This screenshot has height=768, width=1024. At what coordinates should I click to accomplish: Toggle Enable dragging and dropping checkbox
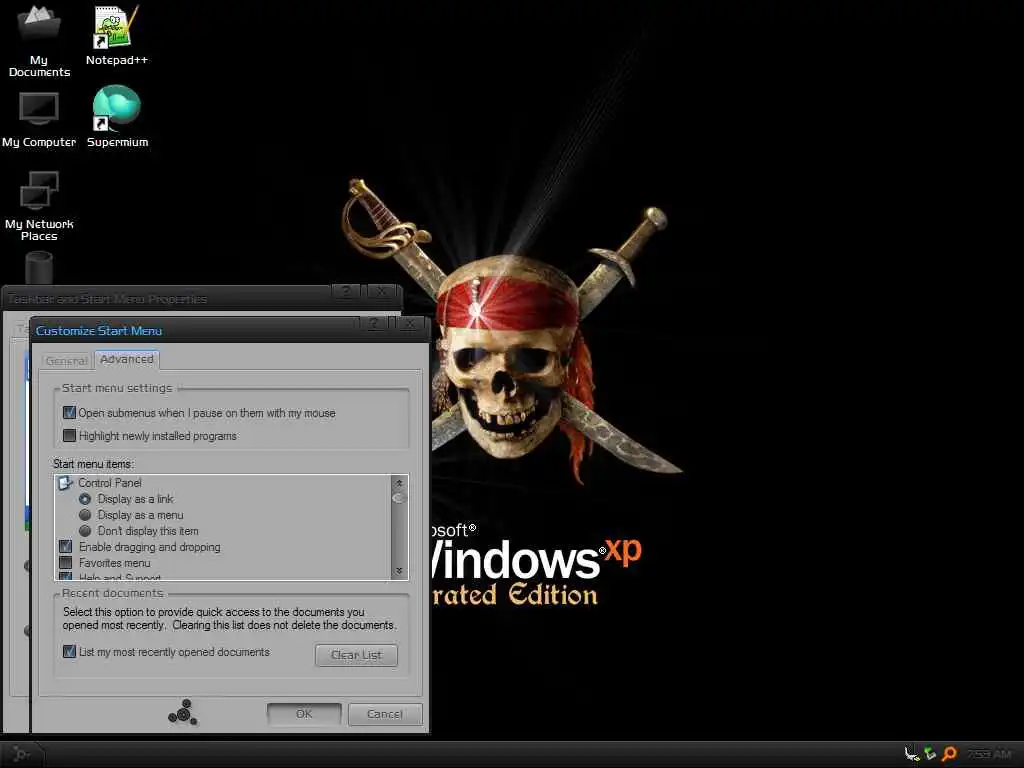(x=65, y=547)
